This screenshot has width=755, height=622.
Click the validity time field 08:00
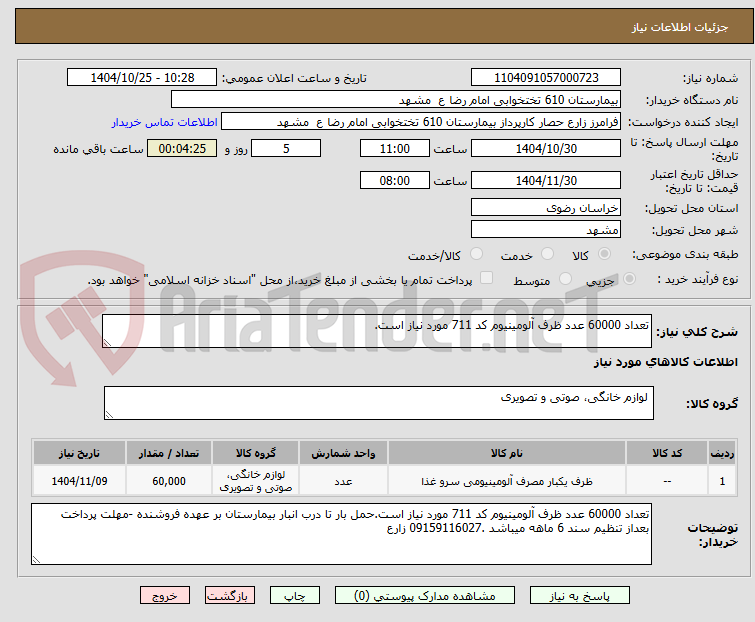tap(394, 180)
